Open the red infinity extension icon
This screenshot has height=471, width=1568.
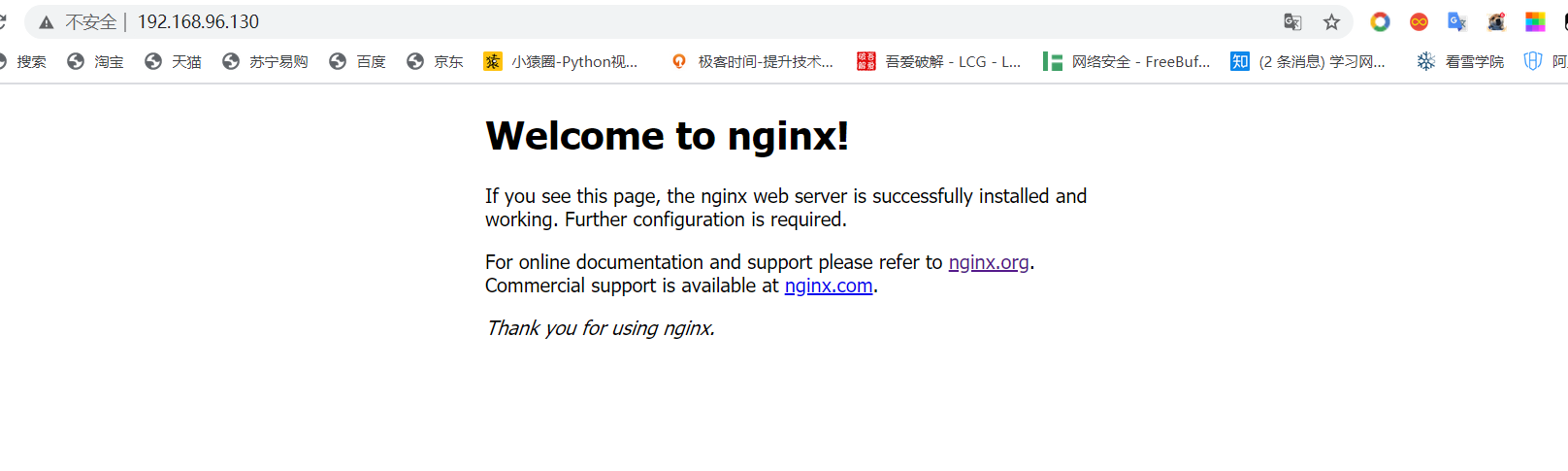[1419, 21]
